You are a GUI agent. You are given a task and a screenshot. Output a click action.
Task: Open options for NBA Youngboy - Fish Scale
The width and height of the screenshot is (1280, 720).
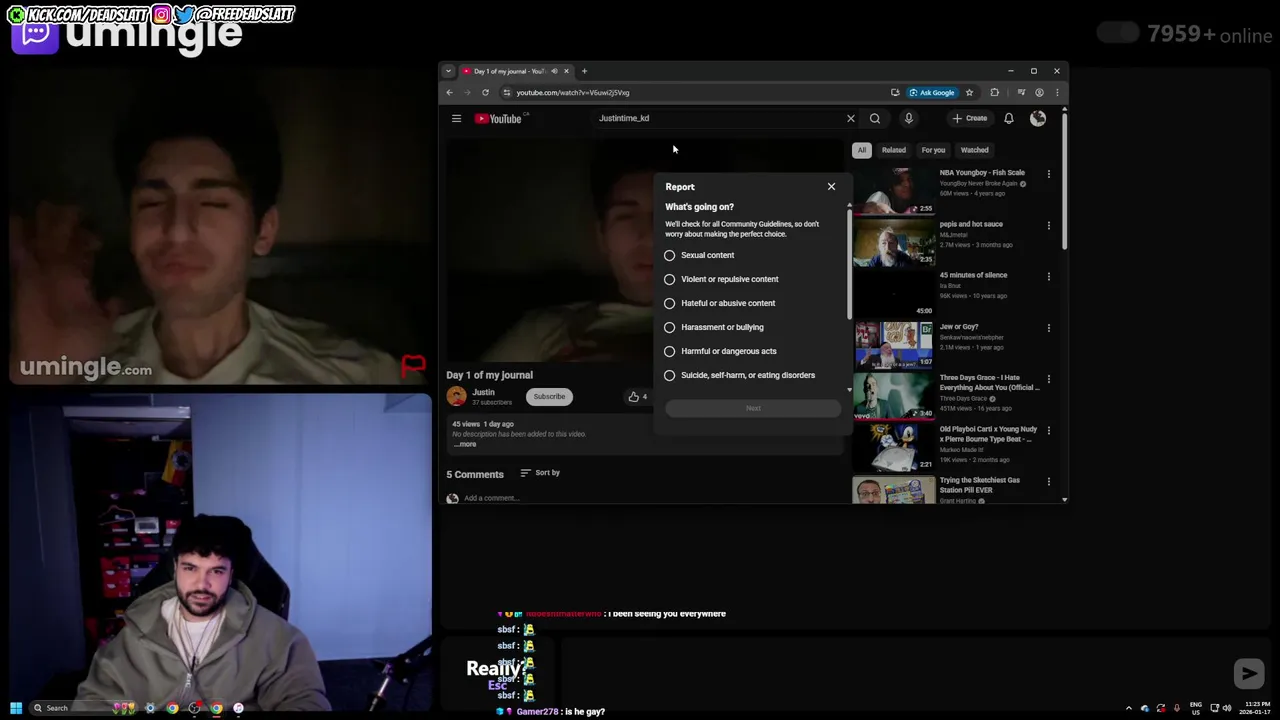tap(1048, 174)
